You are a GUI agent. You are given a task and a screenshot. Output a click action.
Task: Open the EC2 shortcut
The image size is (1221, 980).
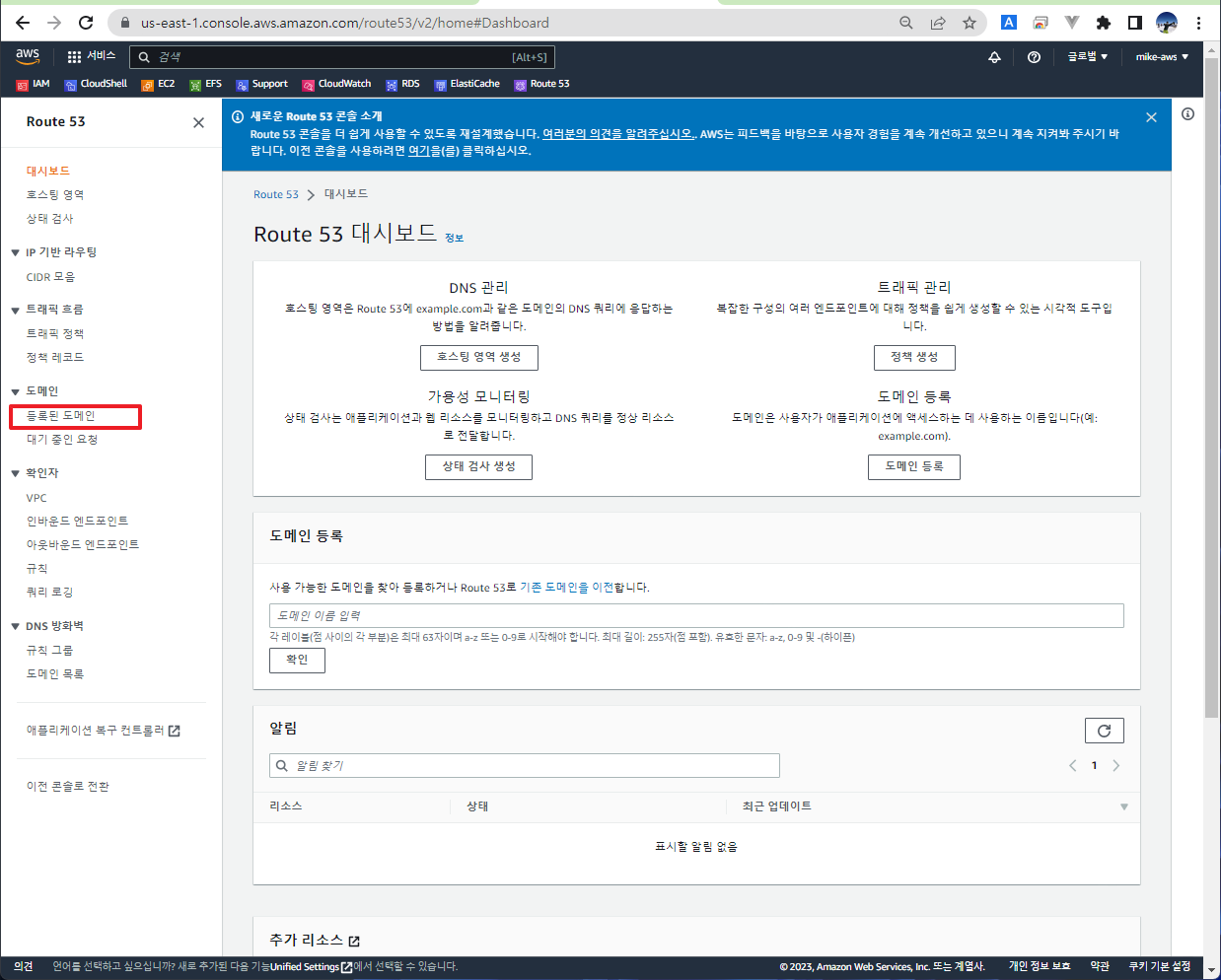pyautogui.click(x=158, y=84)
